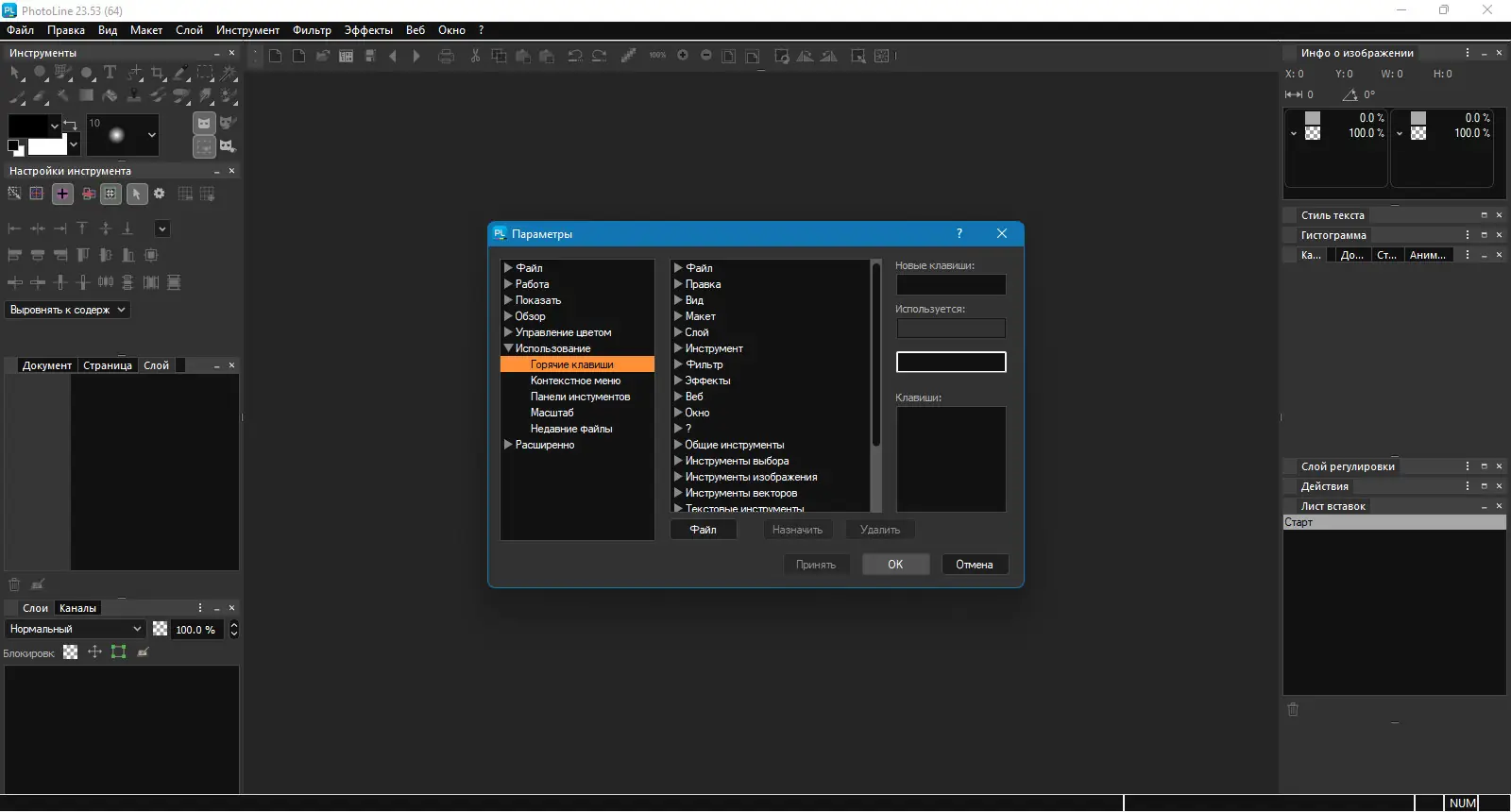This screenshot has width=1511, height=812.
Task: Toggle the highlighted arrow option in tool settings
Action: 137,194
